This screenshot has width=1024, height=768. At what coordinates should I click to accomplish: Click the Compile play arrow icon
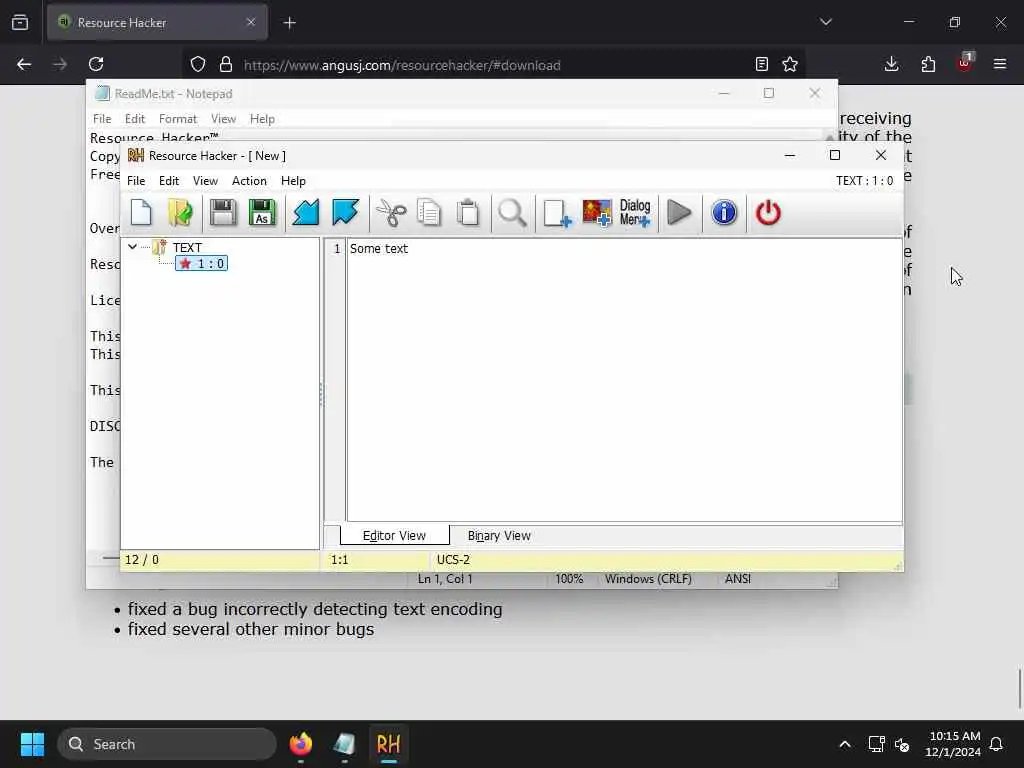coord(679,213)
